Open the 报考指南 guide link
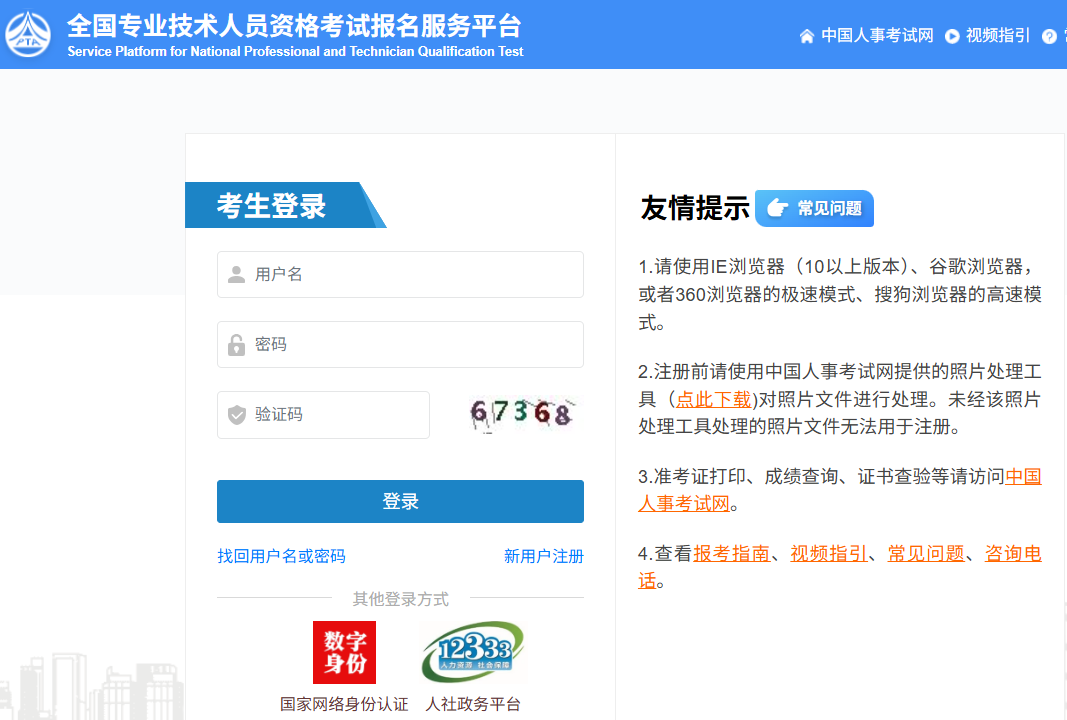The height and width of the screenshot is (720, 1067). pyautogui.click(x=731, y=553)
